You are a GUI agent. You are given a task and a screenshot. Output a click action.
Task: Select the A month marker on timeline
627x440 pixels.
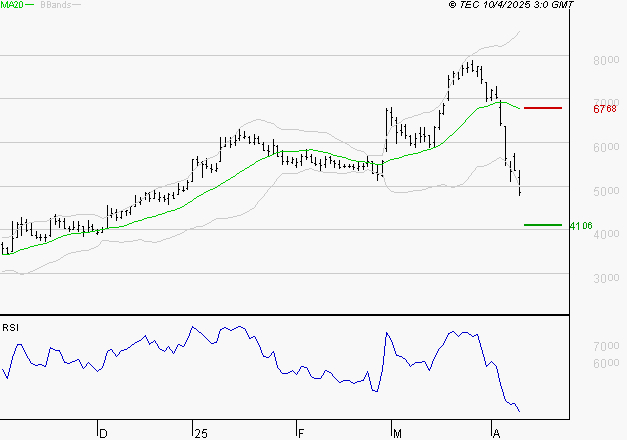(495, 432)
